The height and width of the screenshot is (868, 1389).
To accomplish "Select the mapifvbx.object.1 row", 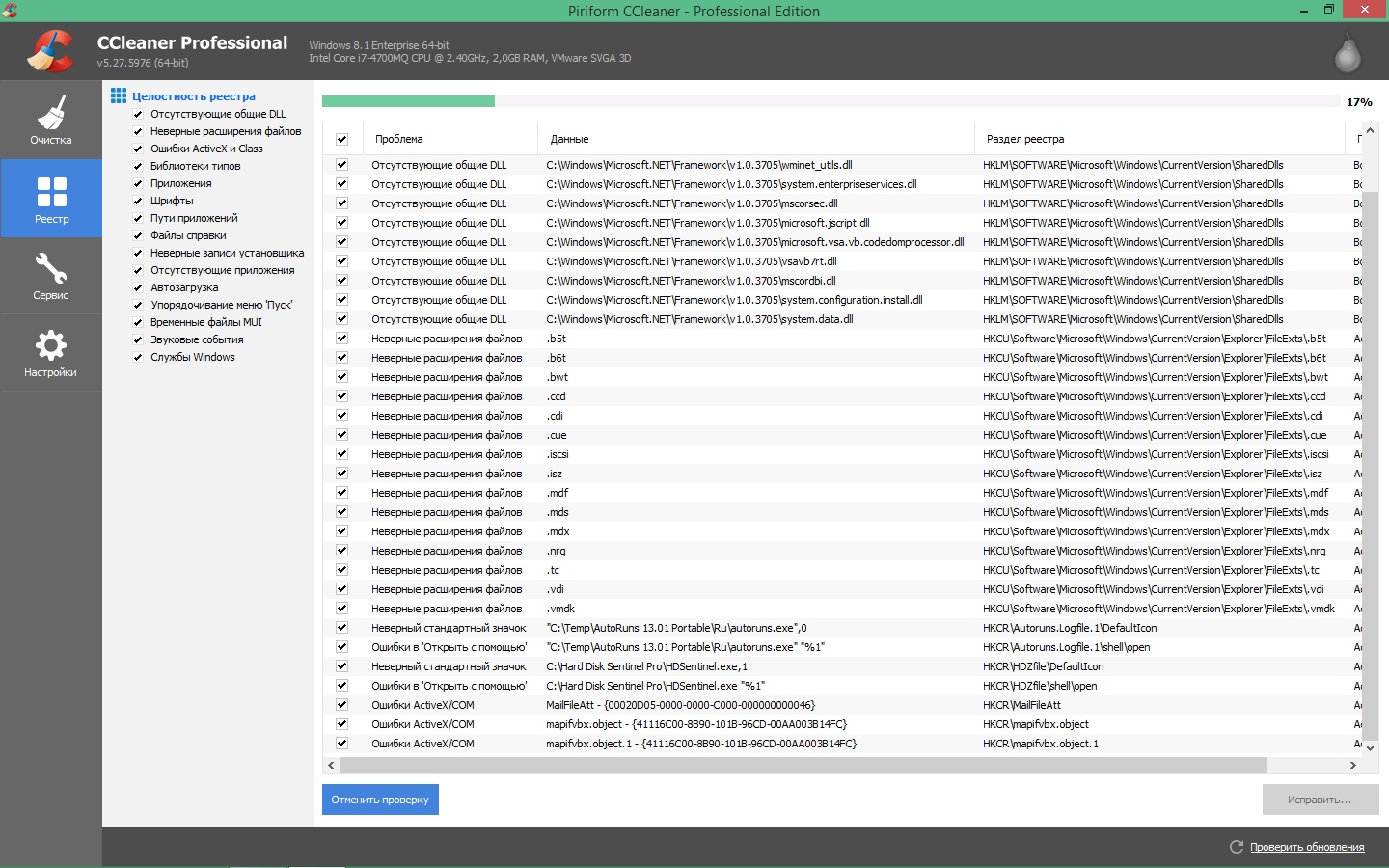I will pos(842,744).
